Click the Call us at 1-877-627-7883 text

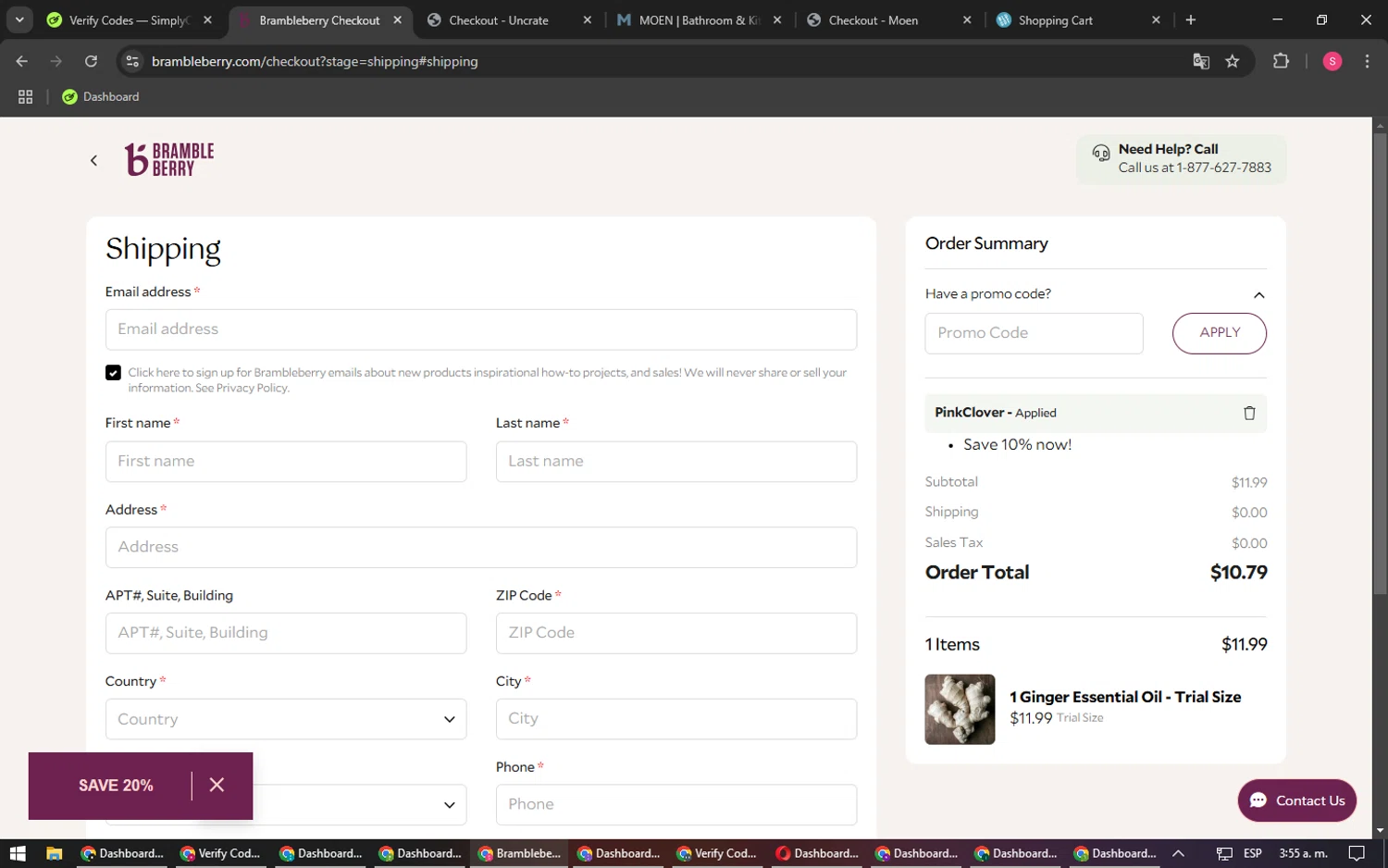1195,167
